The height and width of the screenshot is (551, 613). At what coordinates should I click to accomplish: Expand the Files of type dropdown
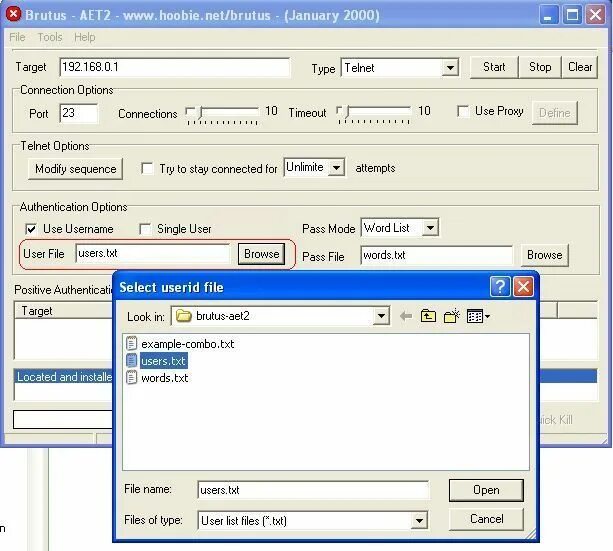[x=419, y=520]
